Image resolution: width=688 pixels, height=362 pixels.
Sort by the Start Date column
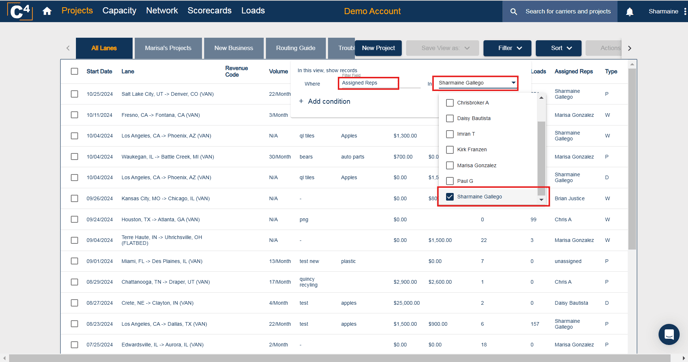pos(99,71)
